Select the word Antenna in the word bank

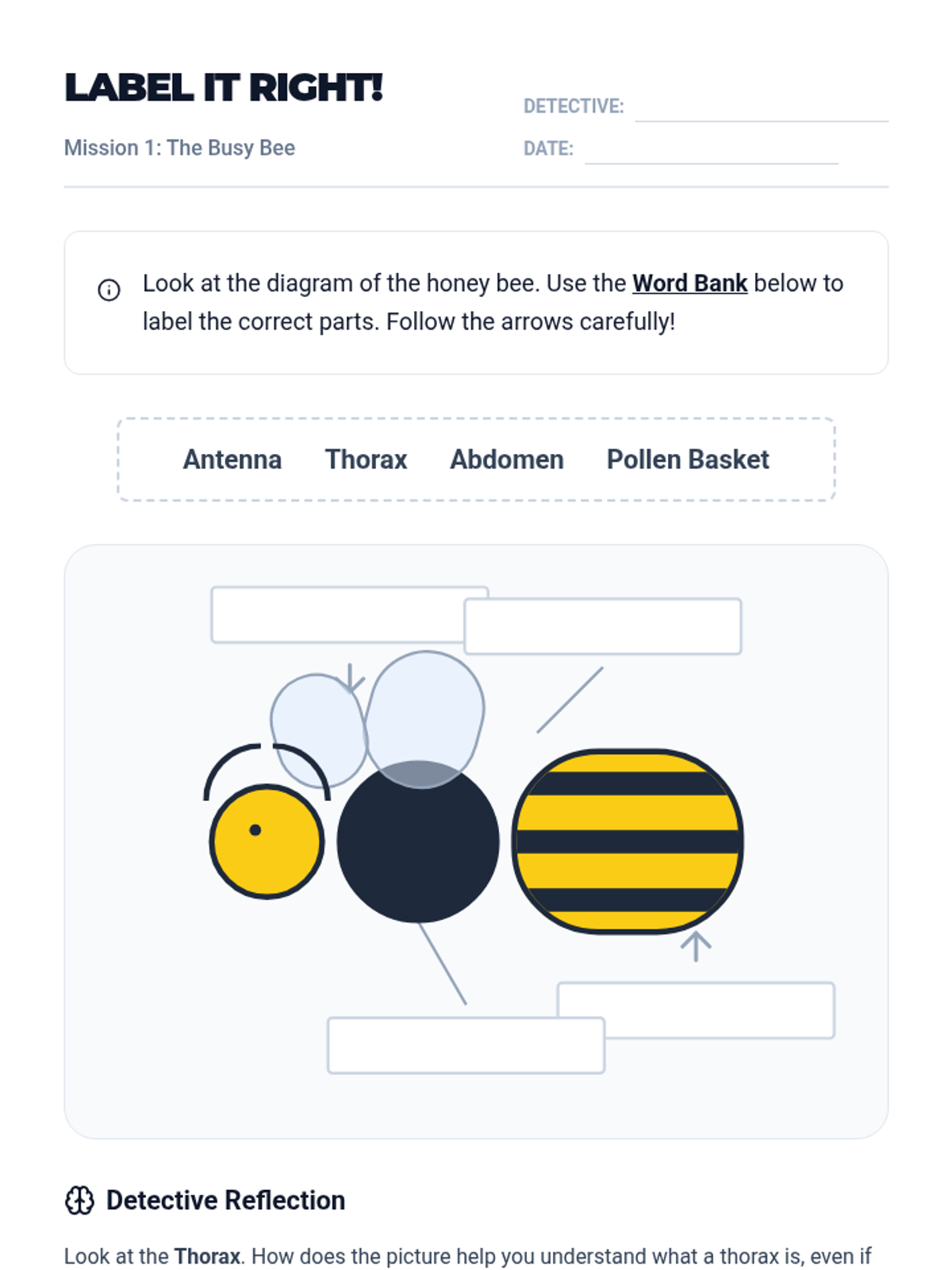click(232, 460)
